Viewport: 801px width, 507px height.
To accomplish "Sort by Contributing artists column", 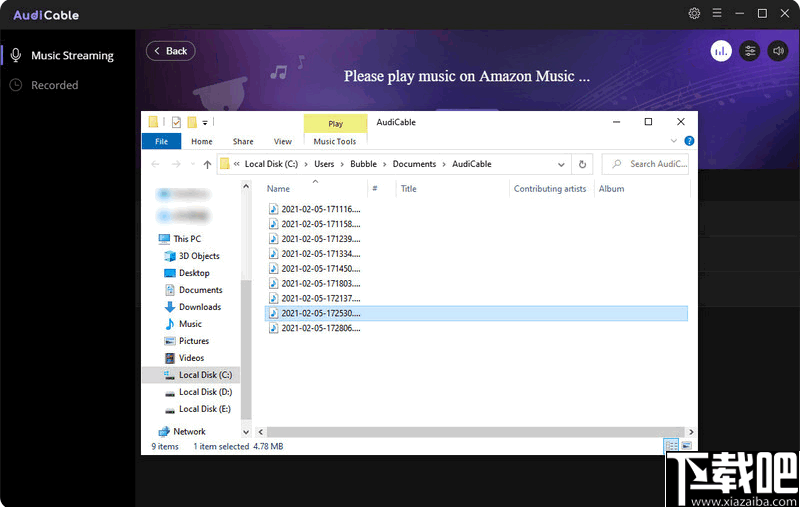I will pyautogui.click(x=552, y=189).
